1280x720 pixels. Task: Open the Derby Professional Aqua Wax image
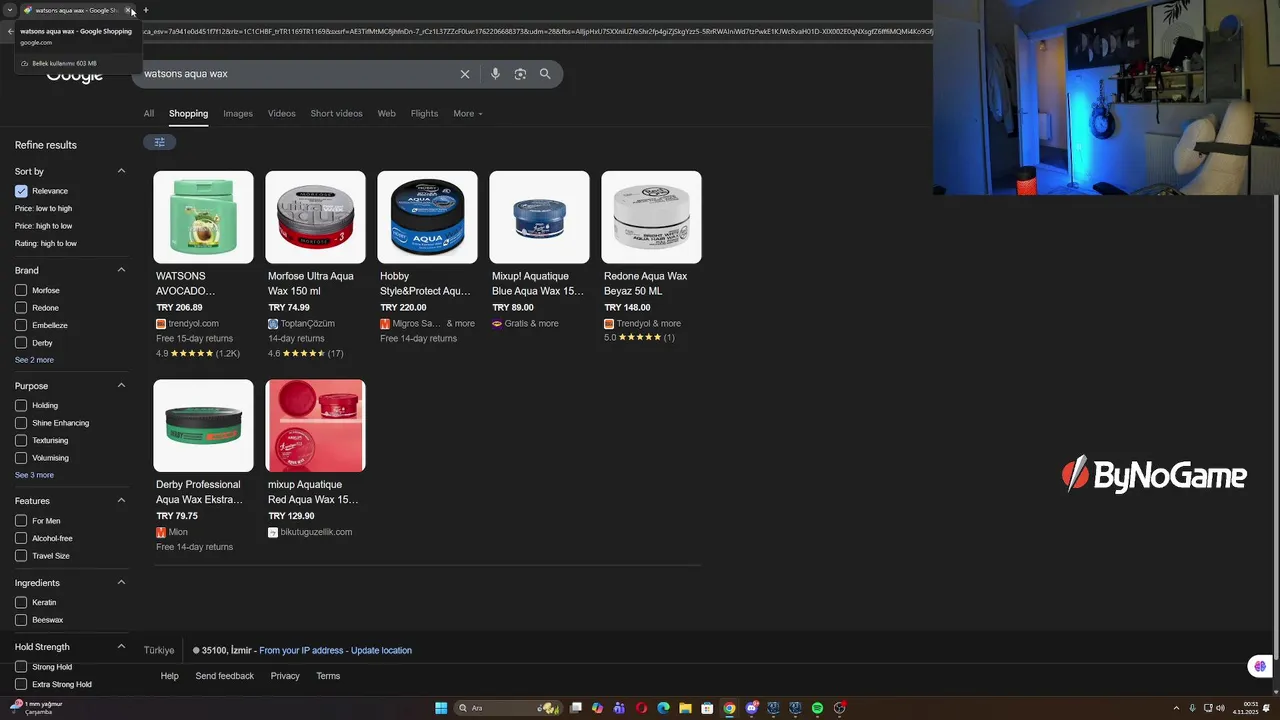(x=203, y=425)
